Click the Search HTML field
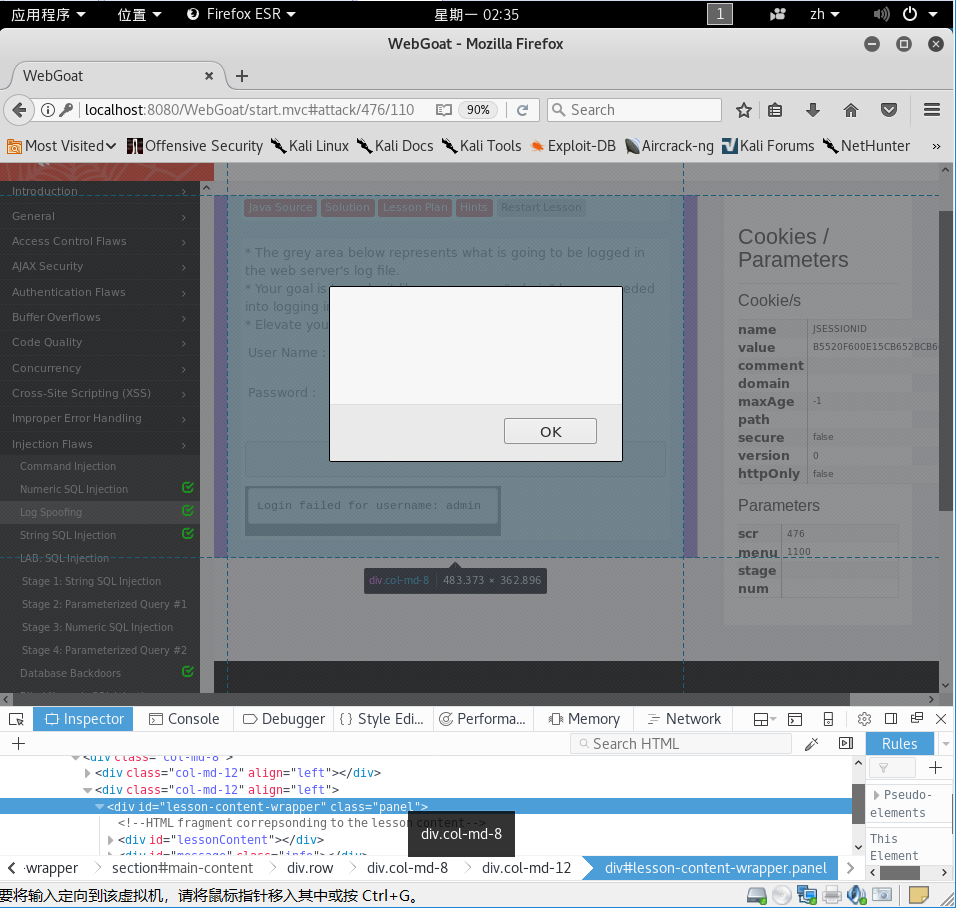 click(x=680, y=744)
